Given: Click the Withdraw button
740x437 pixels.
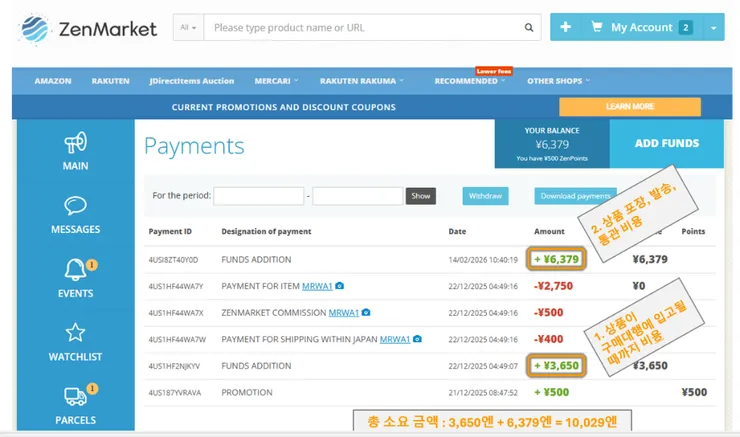Looking at the screenshot, I should [485, 196].
